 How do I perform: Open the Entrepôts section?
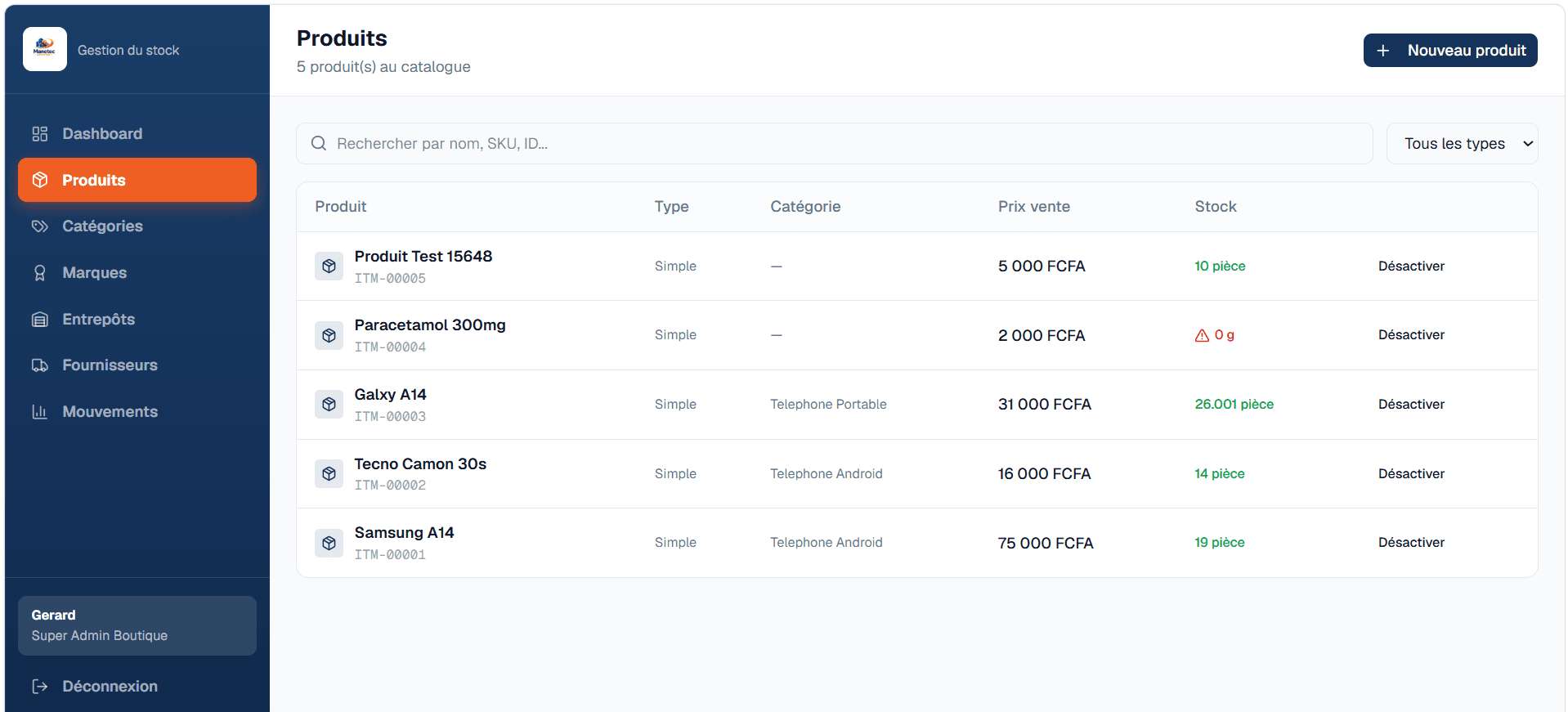[x=137, y=320]
